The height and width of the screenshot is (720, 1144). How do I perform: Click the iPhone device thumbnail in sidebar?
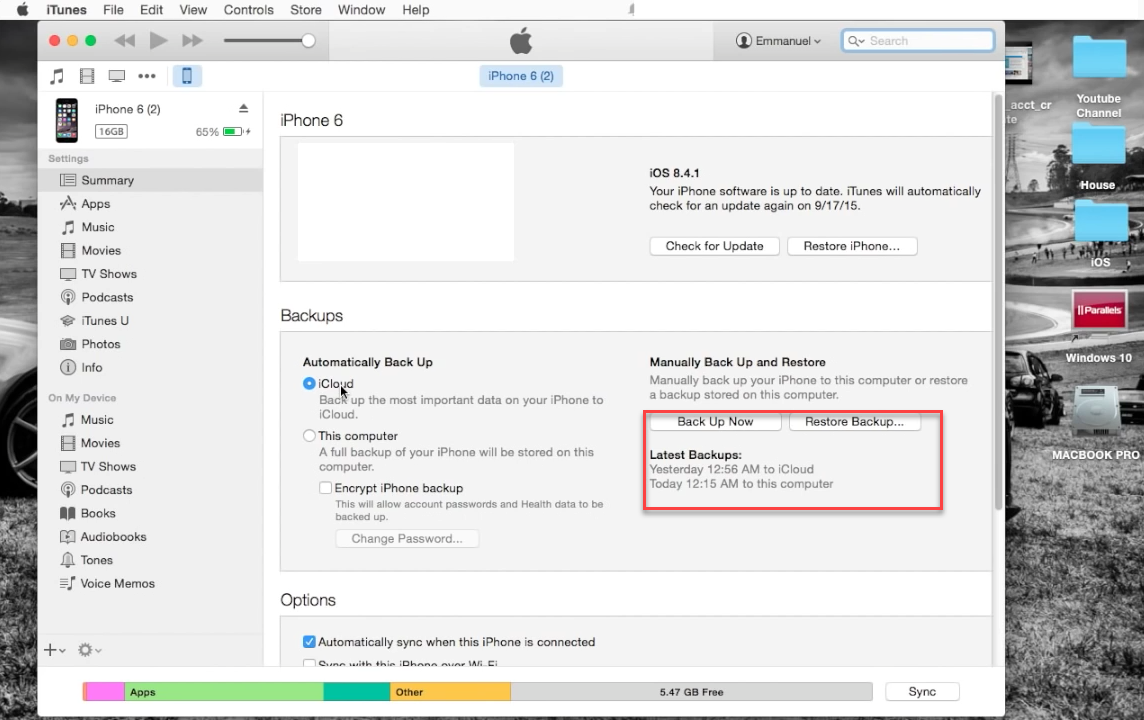tap(67, 120)
